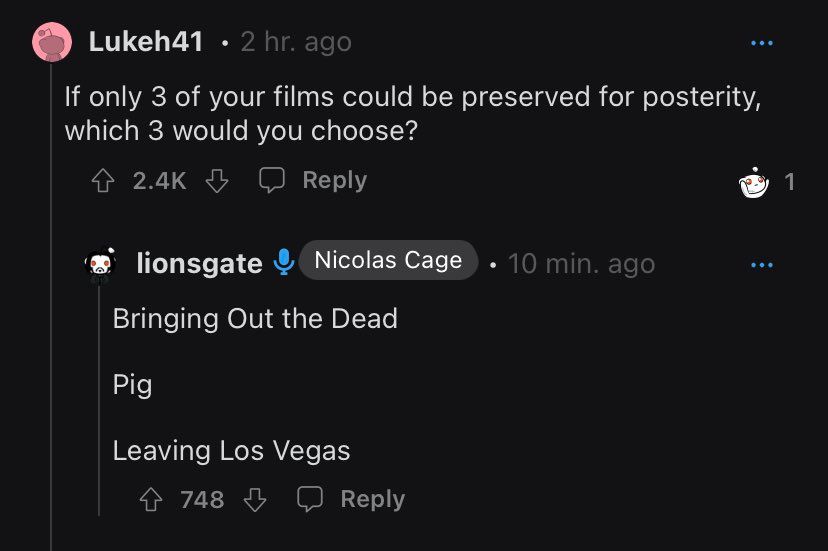Open Lukeh41's pink avatar profile

pos(52,42)
